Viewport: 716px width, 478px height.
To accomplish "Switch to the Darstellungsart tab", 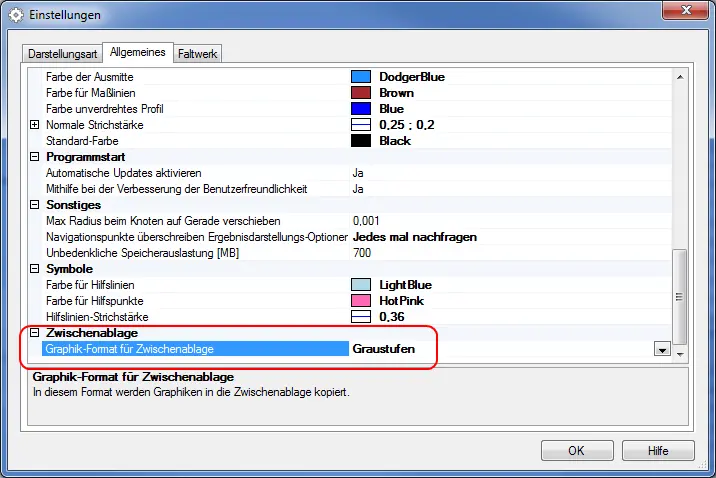I will [x=63, y=54].
